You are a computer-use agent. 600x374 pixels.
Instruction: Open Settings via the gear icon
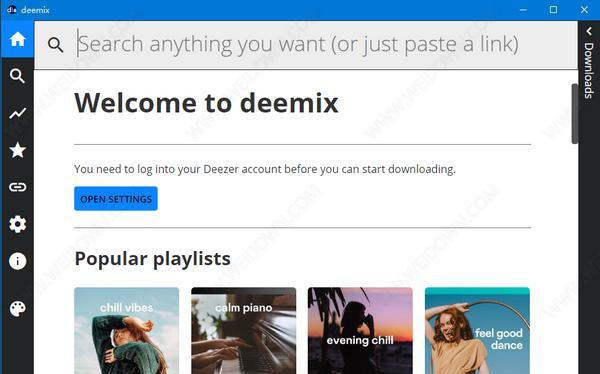[18, 224]
